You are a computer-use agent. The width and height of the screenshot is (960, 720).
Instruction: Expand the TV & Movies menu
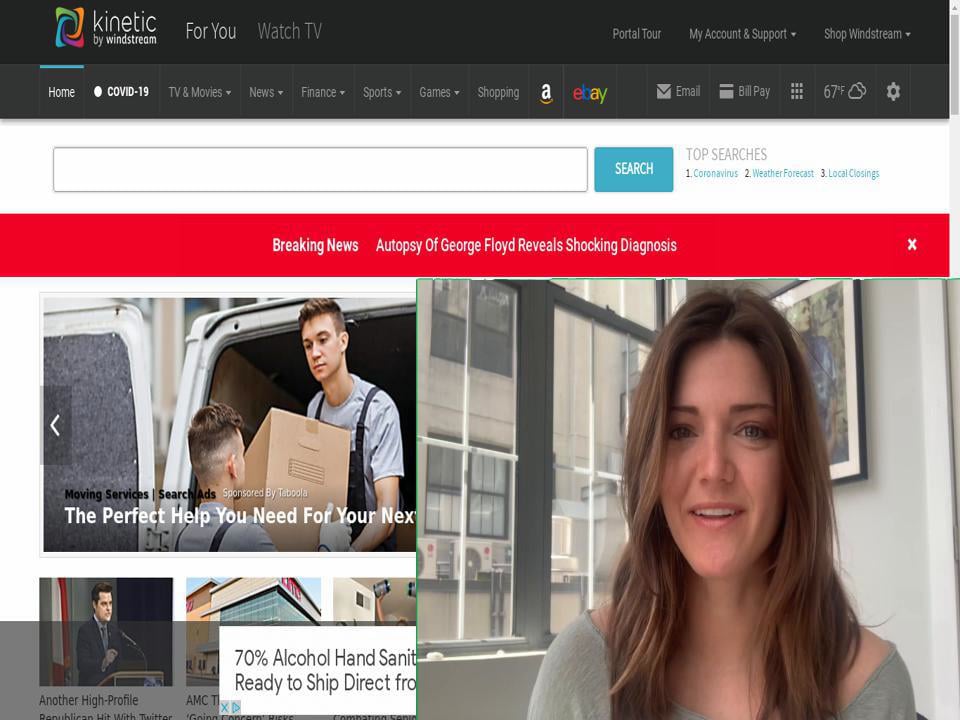point(200,92)
